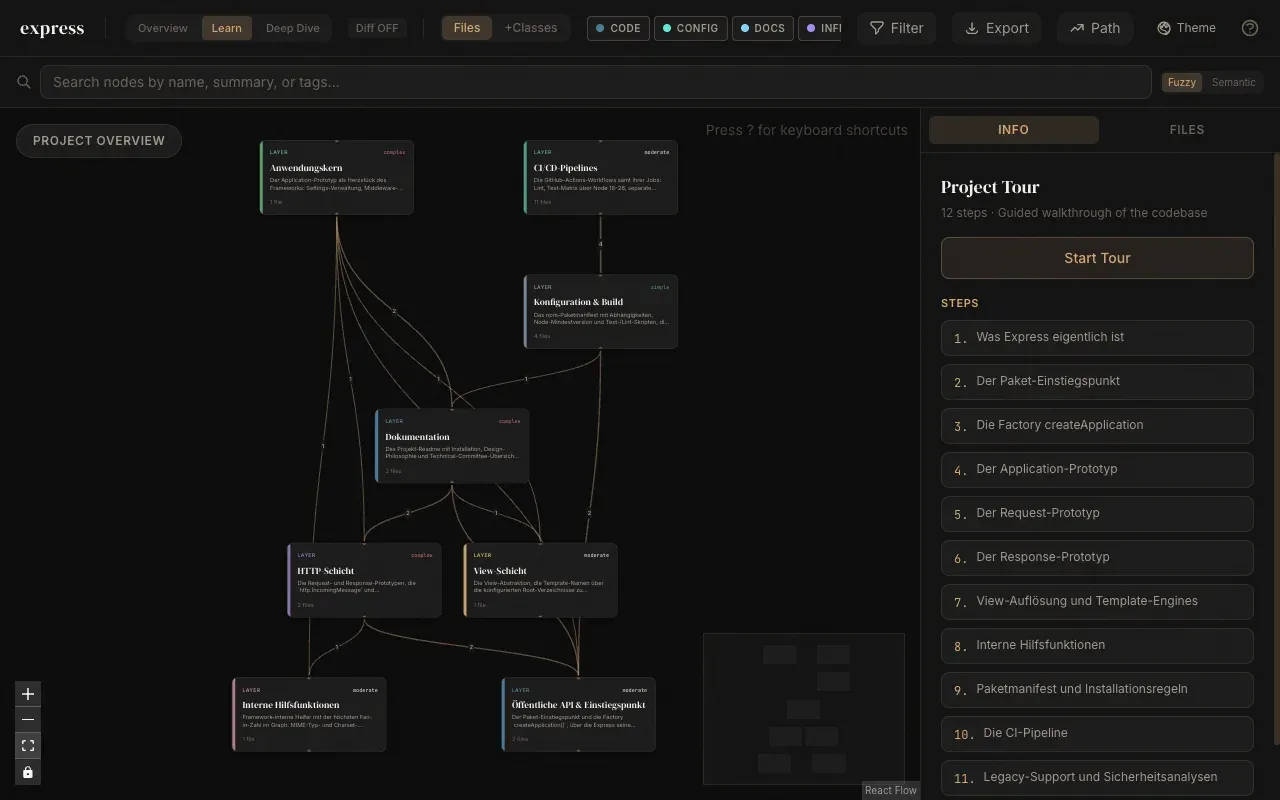Open the Theme picker
This screenshot has height=800, width=1280.
1186,28
